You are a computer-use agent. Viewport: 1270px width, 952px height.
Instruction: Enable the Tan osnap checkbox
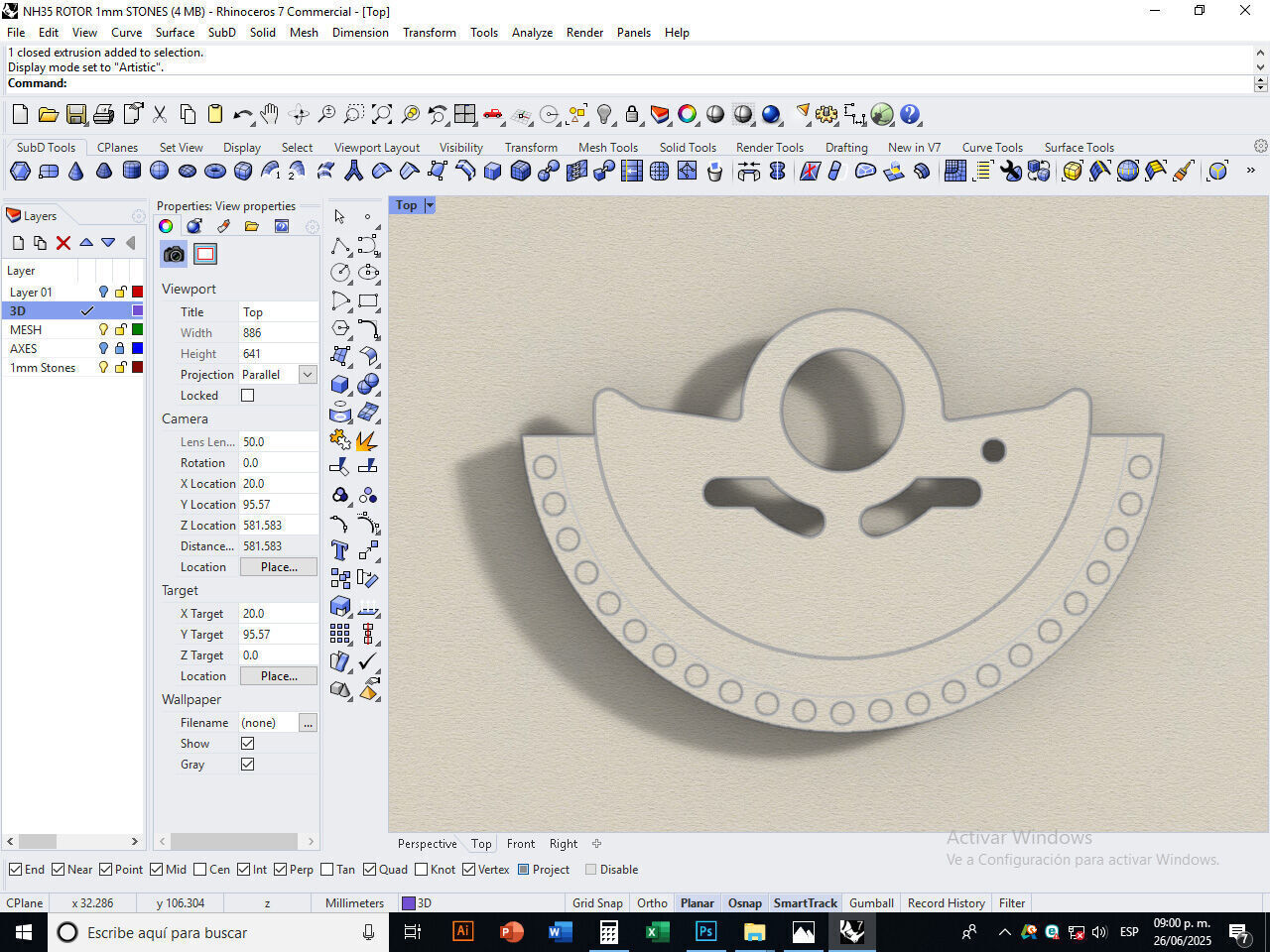[x=327, y=870]
